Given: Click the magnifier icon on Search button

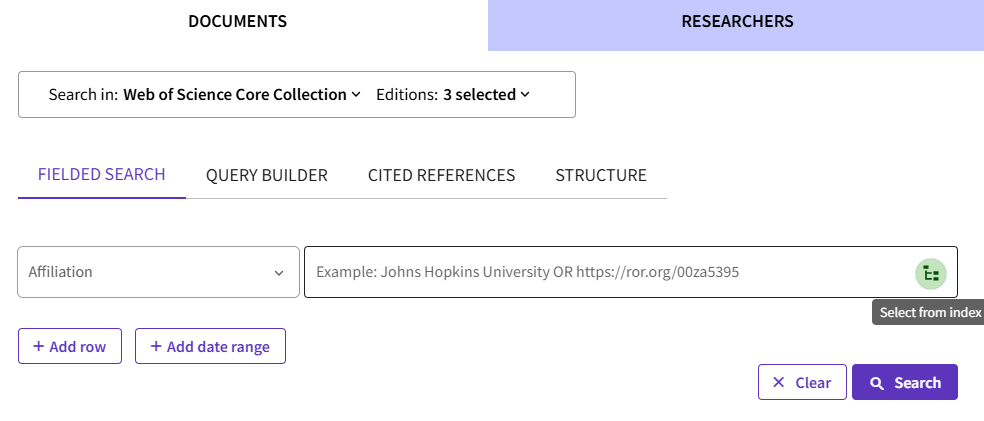Looking at the screenshot, I should pyautogui.click(x=877, y=383).
